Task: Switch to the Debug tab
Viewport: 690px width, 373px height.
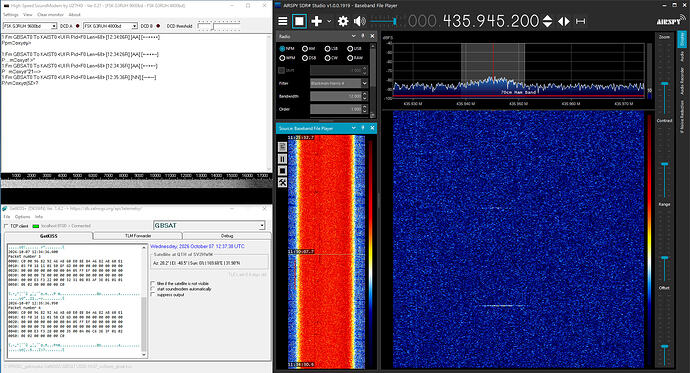Action: coord(227,236)
